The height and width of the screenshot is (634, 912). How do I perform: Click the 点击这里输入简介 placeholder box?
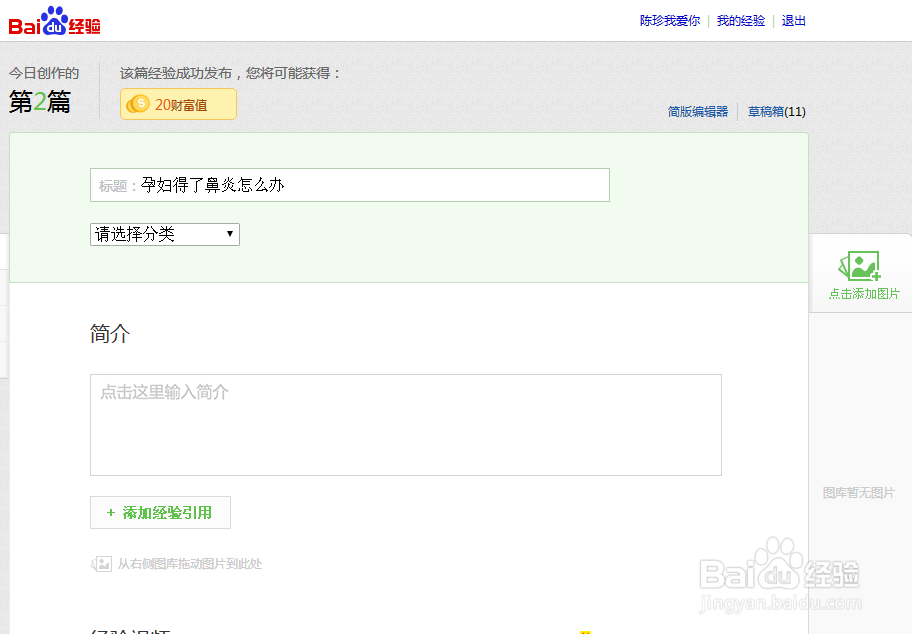405,424
